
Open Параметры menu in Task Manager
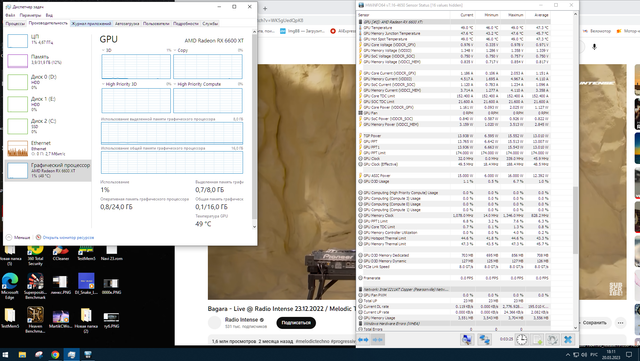(x=30, y=15)
